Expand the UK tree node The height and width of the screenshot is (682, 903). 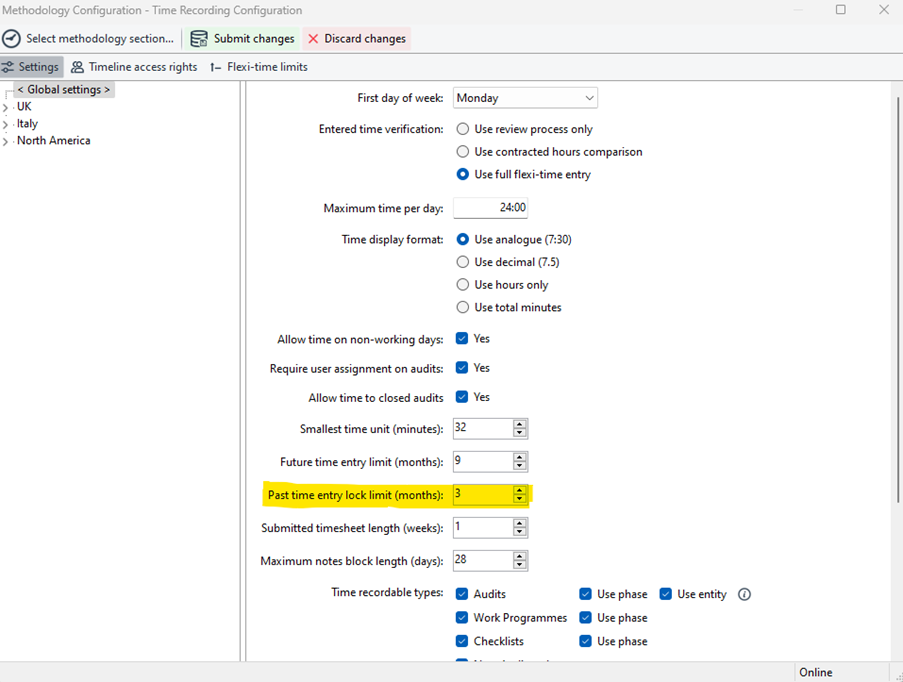coord(6,108)
